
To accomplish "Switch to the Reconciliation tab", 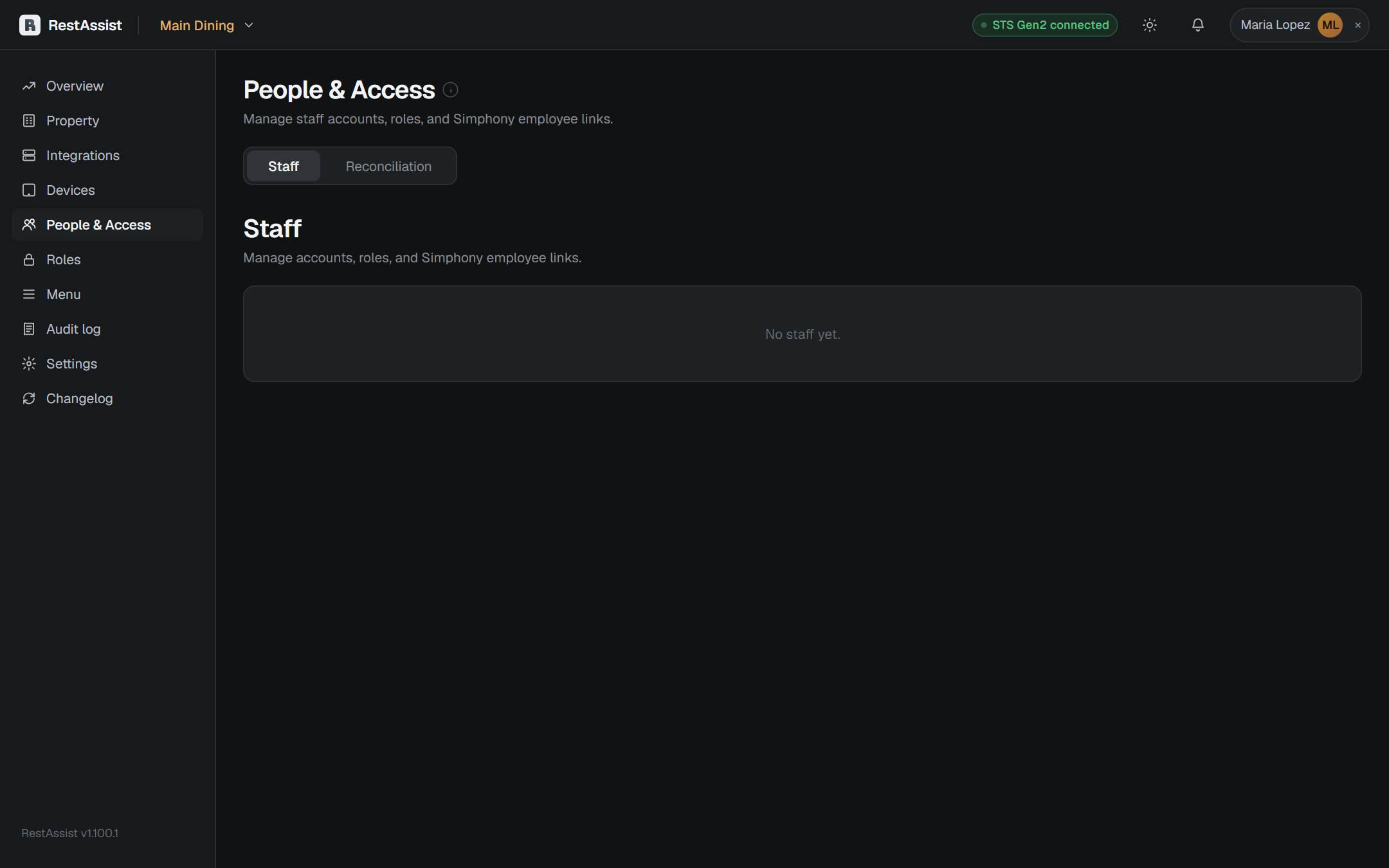I will click(x=388, y=167).
